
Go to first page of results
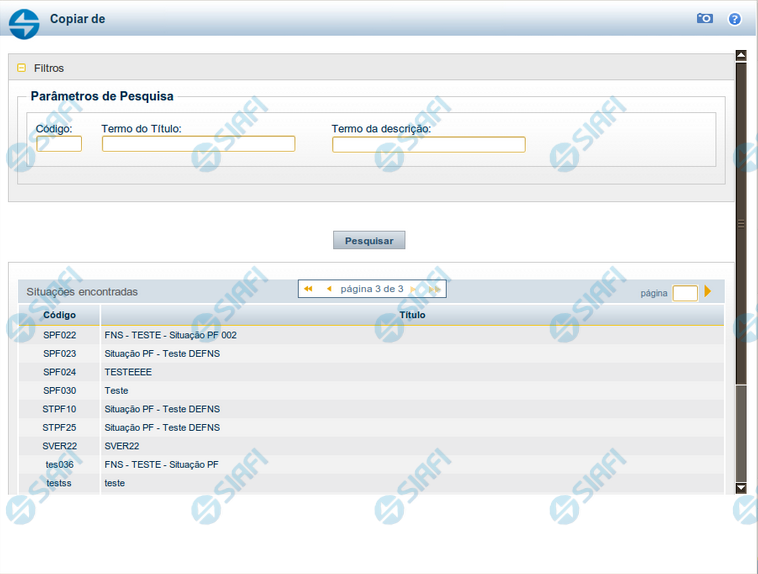(308, 289)
